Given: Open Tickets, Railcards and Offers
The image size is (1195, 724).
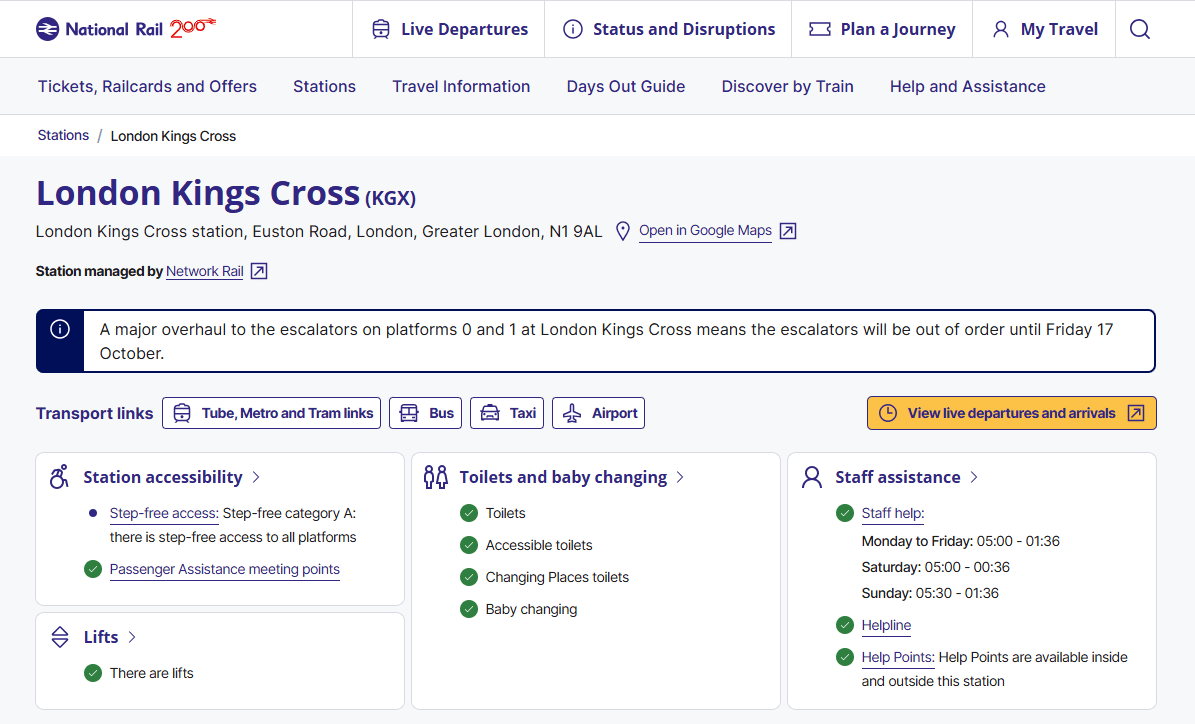Looking at the screenshot, I should 147,86.
